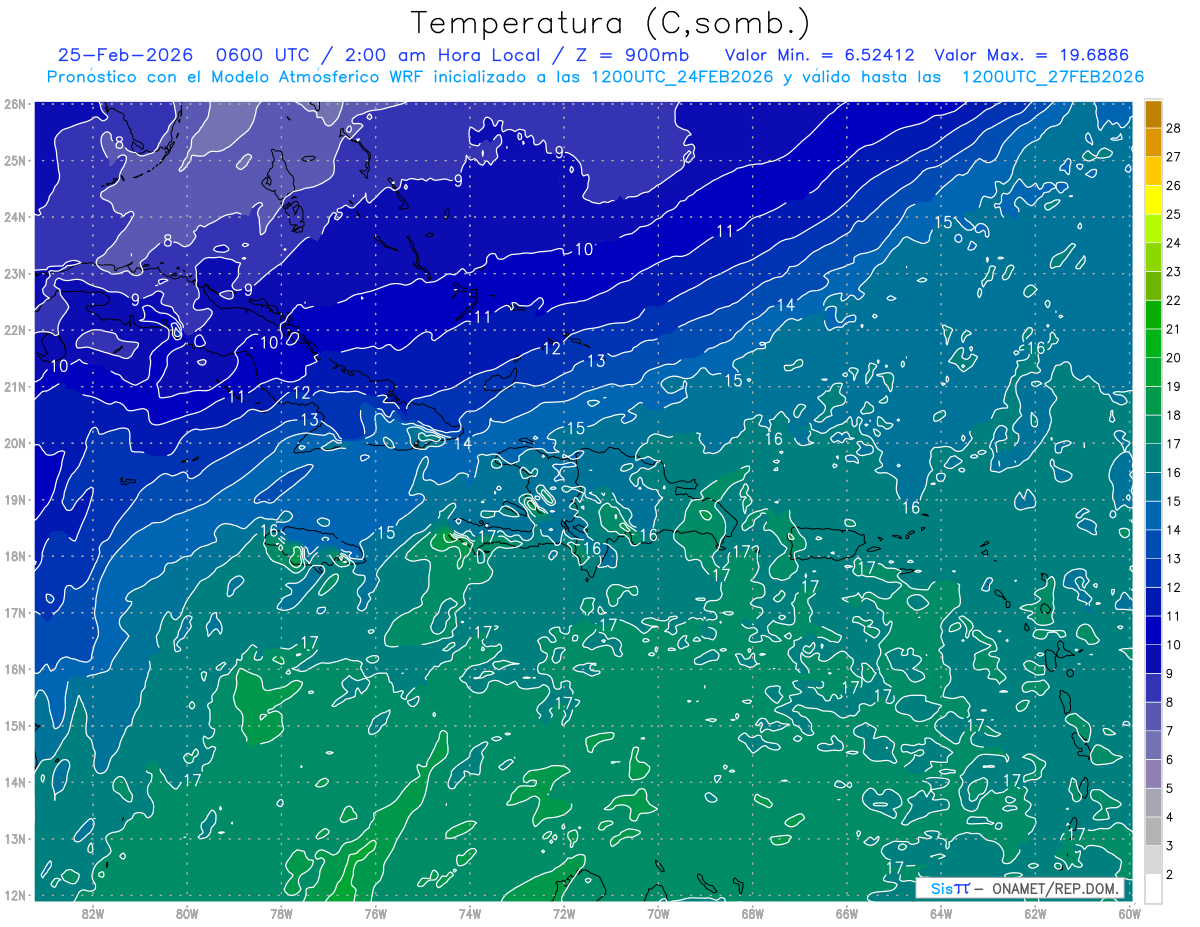Click the '12N' latitude axis label
Screen dimensions: 1200x927
click(x=15, y=895)
